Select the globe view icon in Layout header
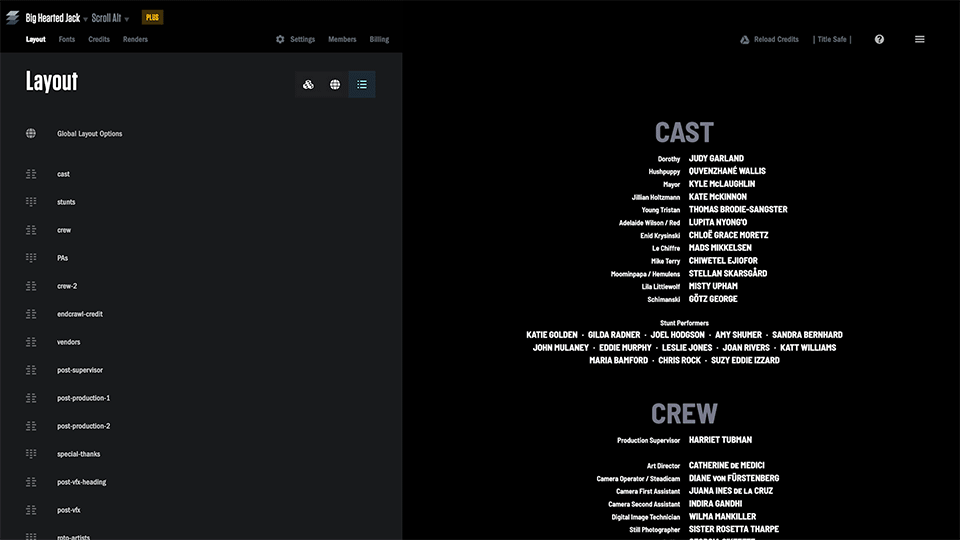960x540 pixels. tap(335, 84)
